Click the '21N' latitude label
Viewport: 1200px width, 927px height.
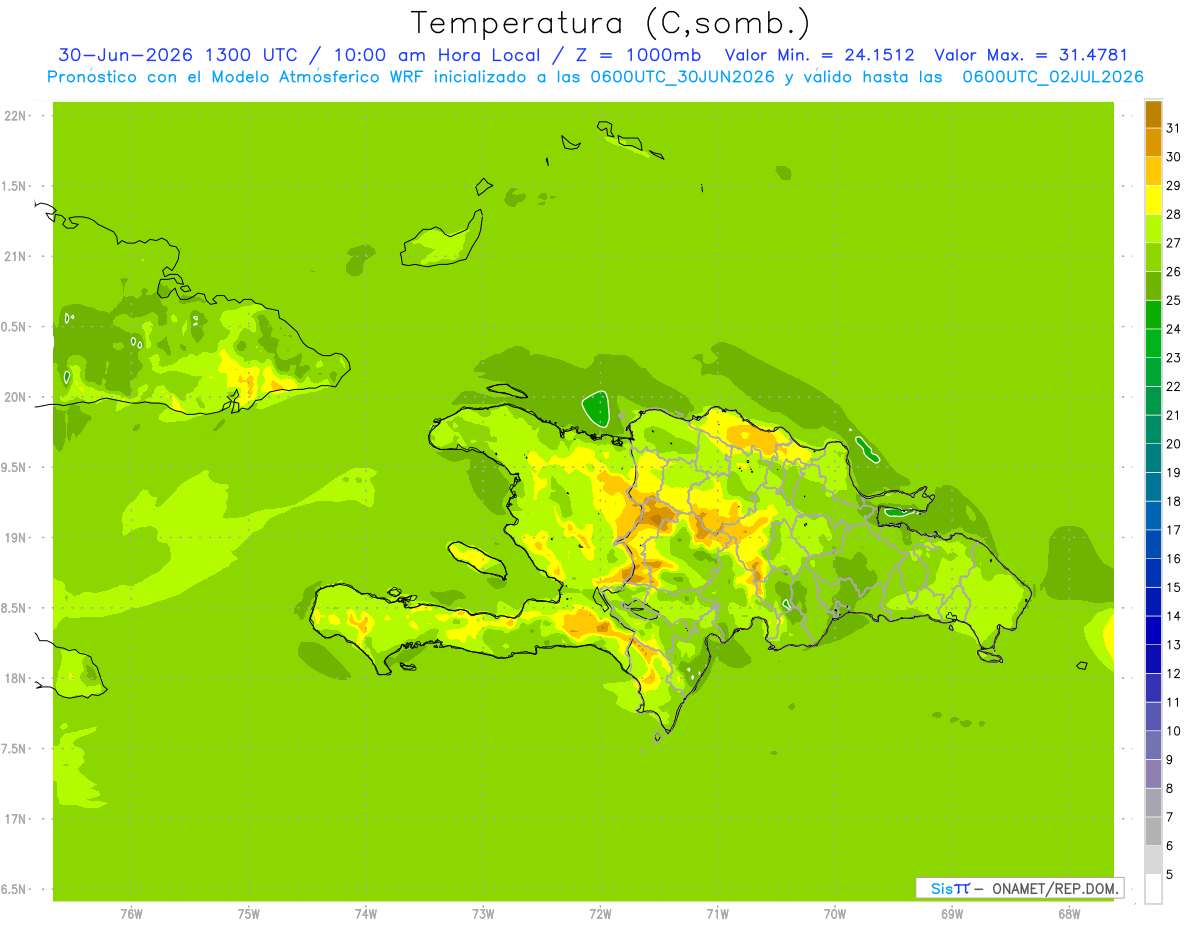15,257
